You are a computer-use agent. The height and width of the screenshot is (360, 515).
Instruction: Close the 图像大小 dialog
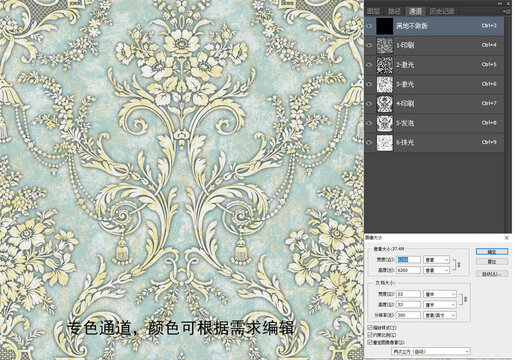pos(507,238)
